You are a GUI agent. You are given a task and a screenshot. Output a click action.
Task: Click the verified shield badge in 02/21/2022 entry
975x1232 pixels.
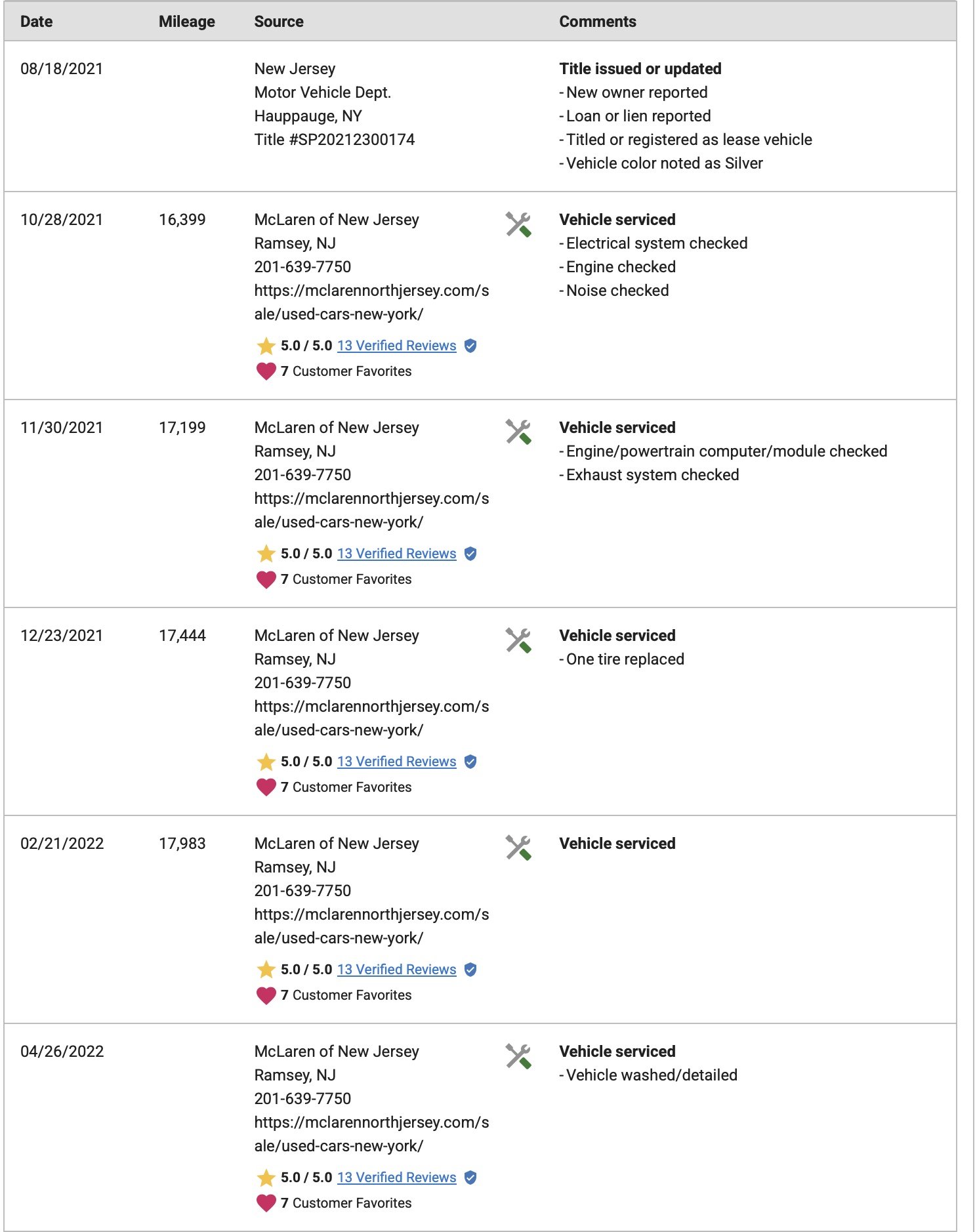click(x=470, y=970)
